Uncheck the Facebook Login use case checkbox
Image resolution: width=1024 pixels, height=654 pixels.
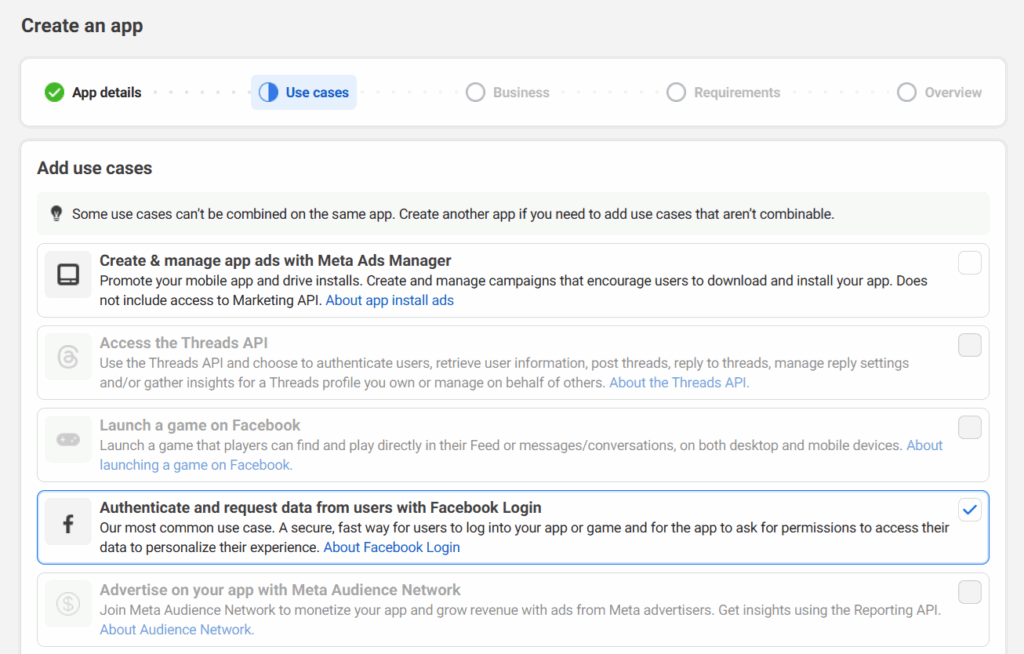point(970,510)
